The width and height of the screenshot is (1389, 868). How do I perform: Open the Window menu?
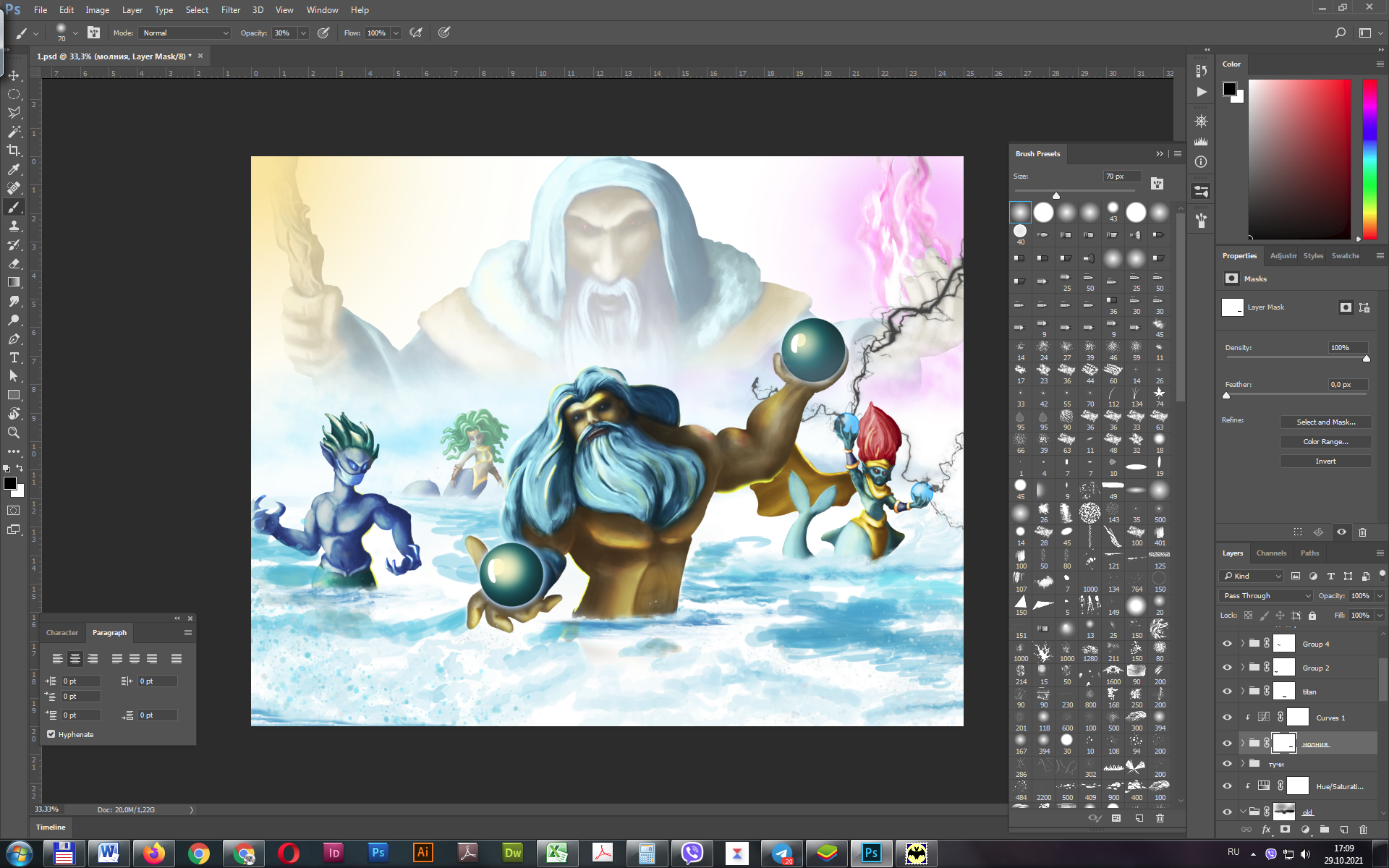coord(322,10)
